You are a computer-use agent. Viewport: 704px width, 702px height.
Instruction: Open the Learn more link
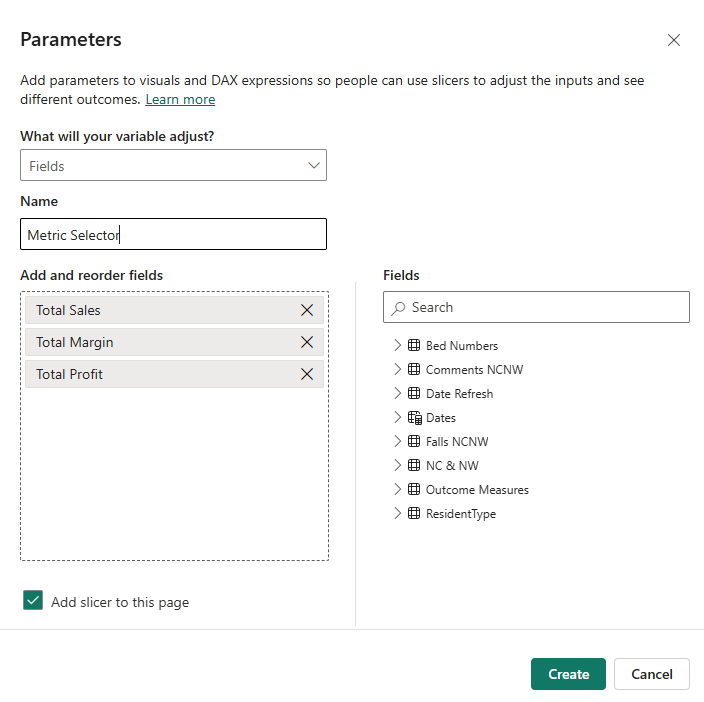tap(180, 99)
